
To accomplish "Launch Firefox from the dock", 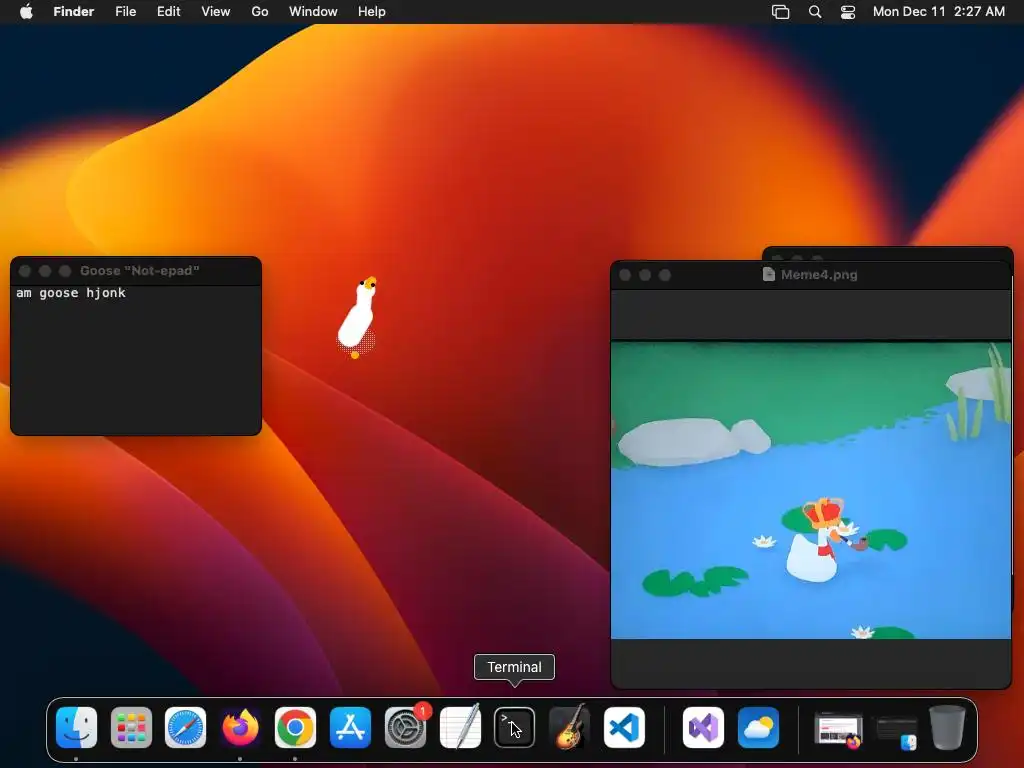I will [240, 728].
